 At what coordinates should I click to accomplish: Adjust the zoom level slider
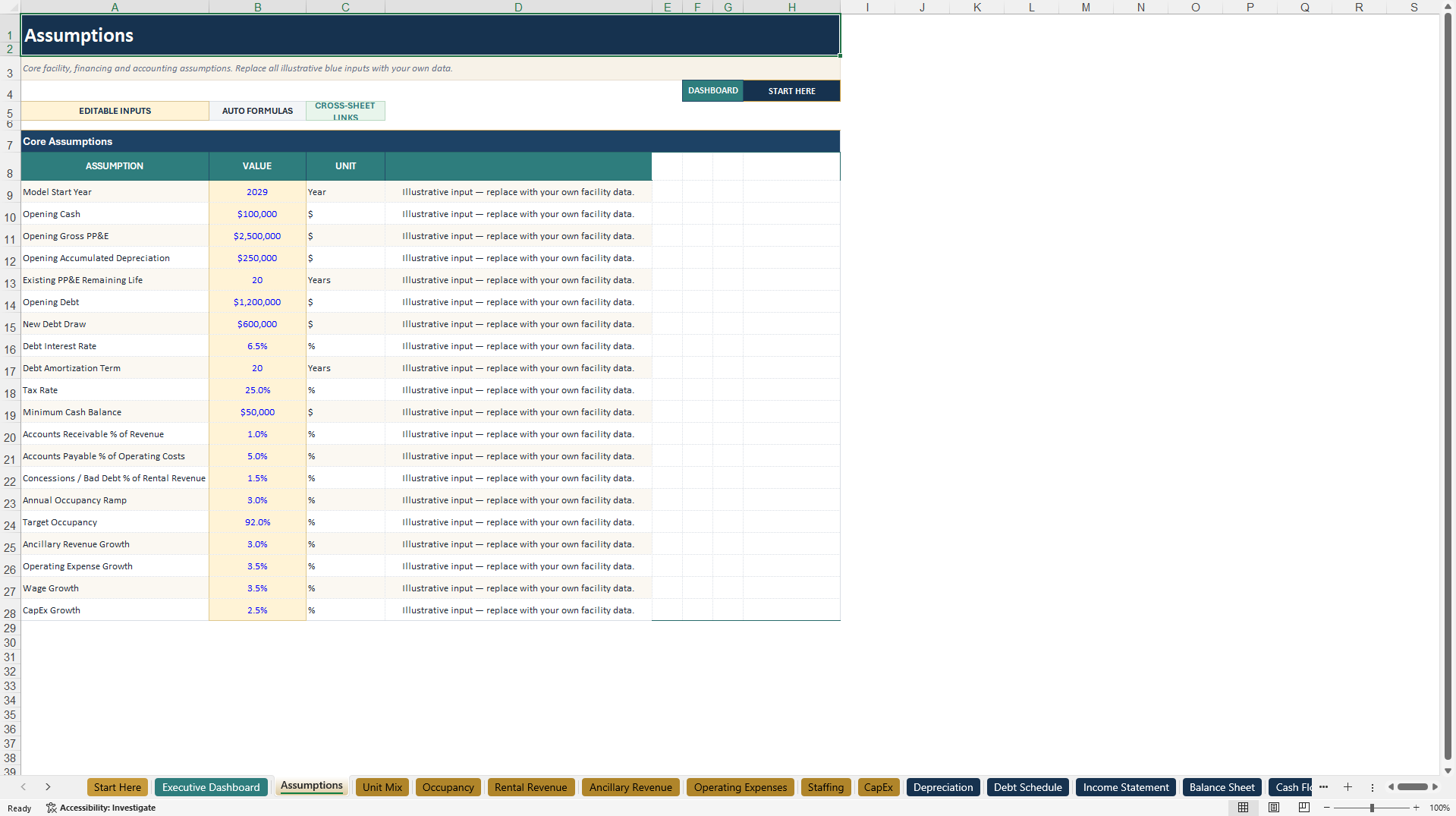click(x=1372, y=808)
